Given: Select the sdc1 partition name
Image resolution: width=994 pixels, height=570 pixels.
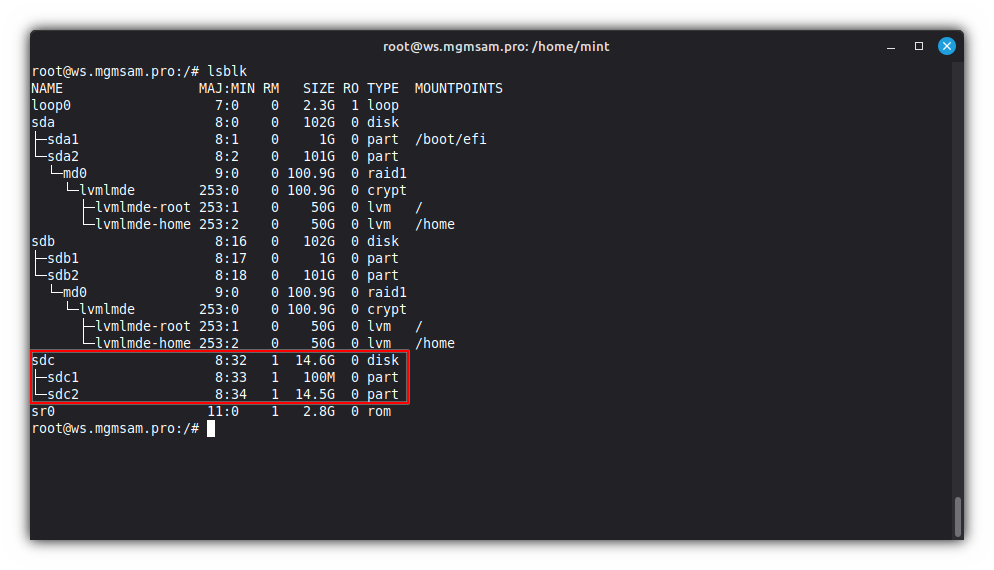Looking at the screenshot, I should click(x=62, y=377).
